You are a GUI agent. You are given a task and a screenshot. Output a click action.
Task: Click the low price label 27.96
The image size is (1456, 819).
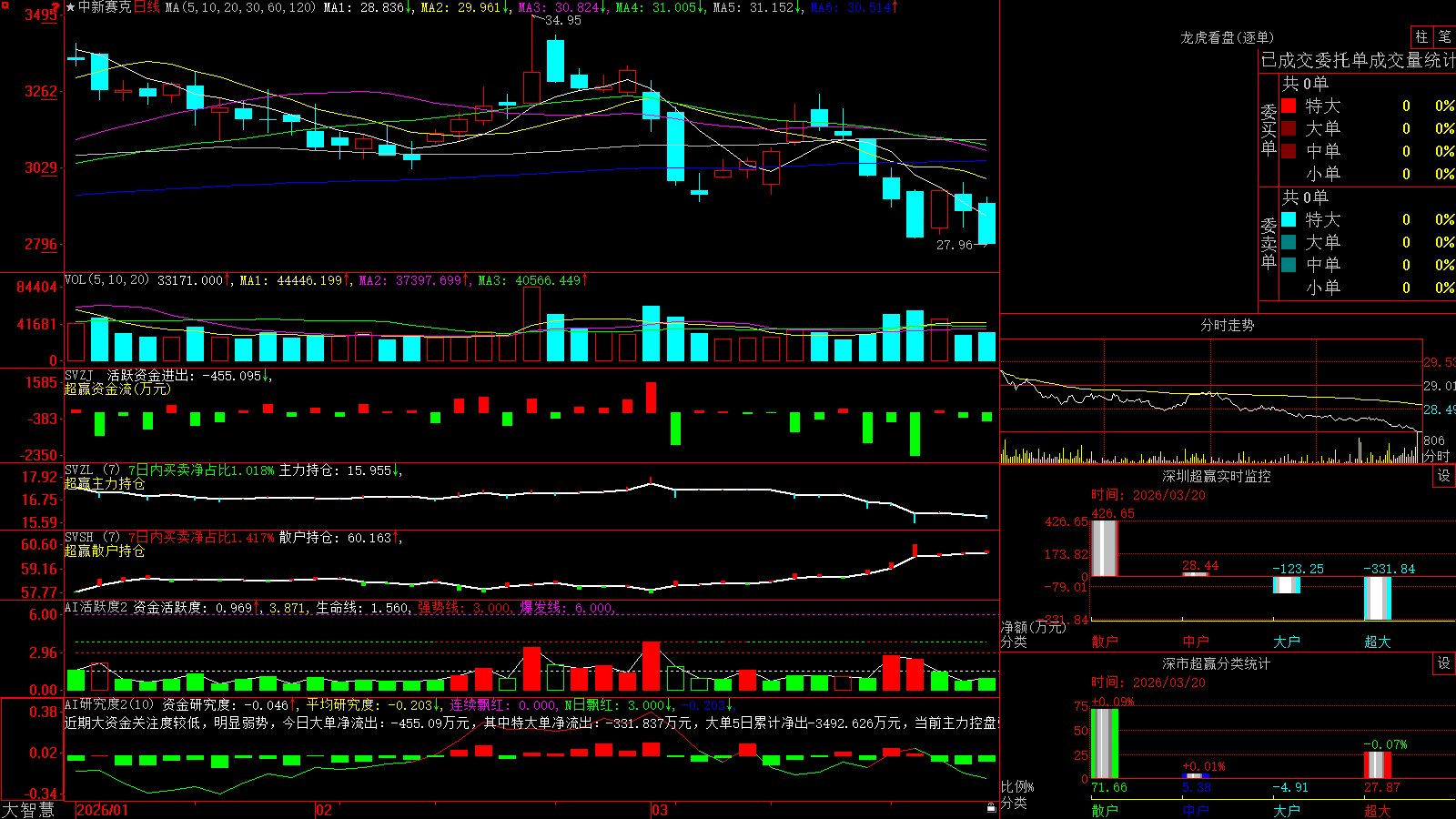tap(955, 245)
